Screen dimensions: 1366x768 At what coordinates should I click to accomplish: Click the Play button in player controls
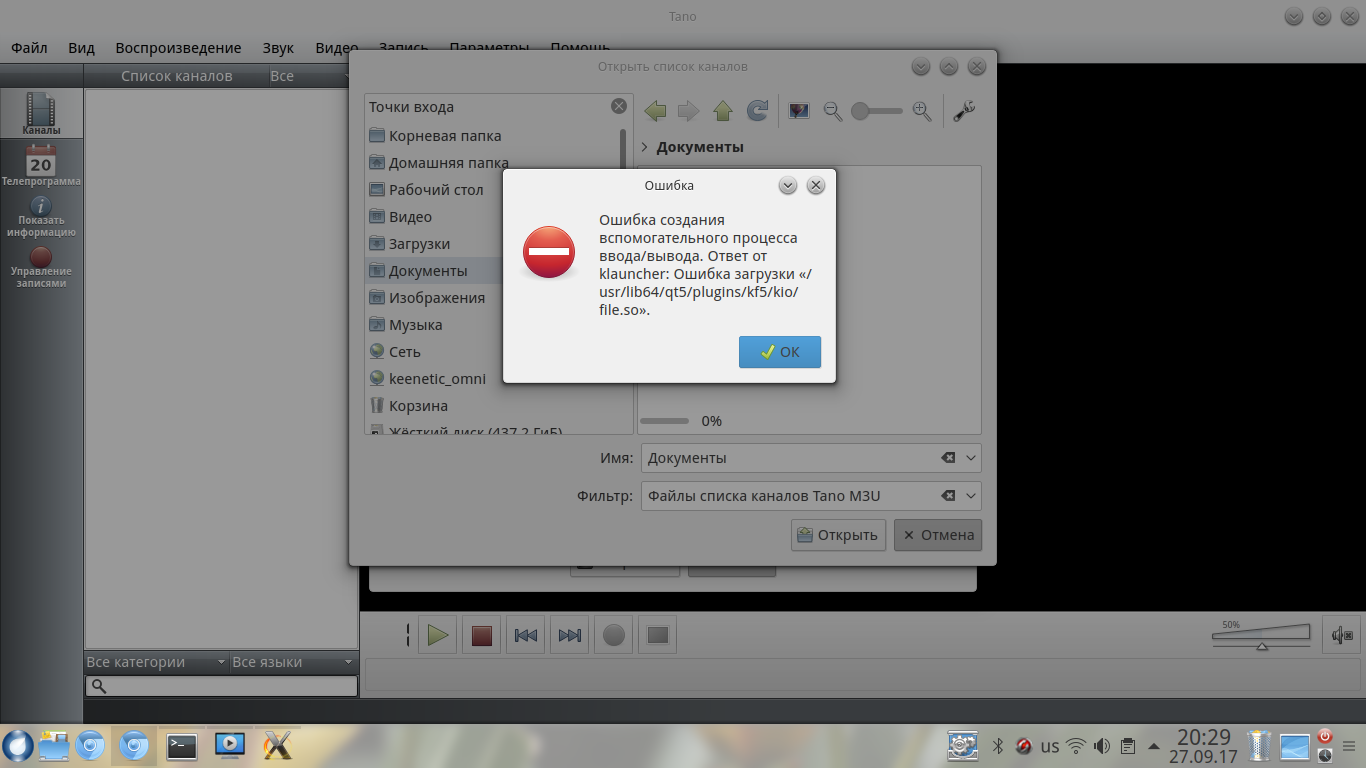(x=437, y=635)
